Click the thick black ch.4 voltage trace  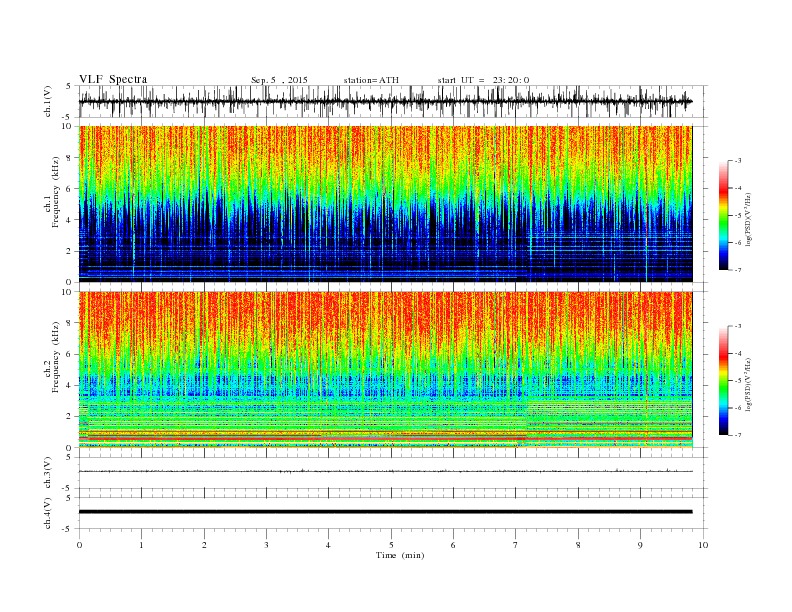coord(385,512)
